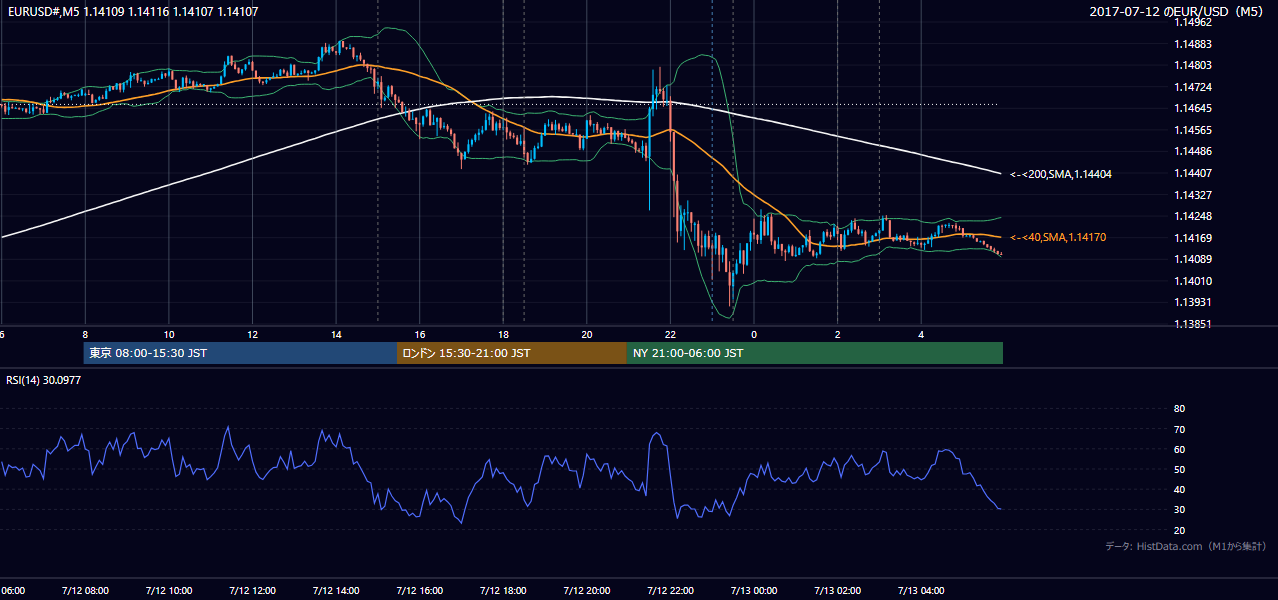This screenshot has width=1278, height=600.
Task: Select hour label 10 under the price chart
Action: [x=169, y=334]
